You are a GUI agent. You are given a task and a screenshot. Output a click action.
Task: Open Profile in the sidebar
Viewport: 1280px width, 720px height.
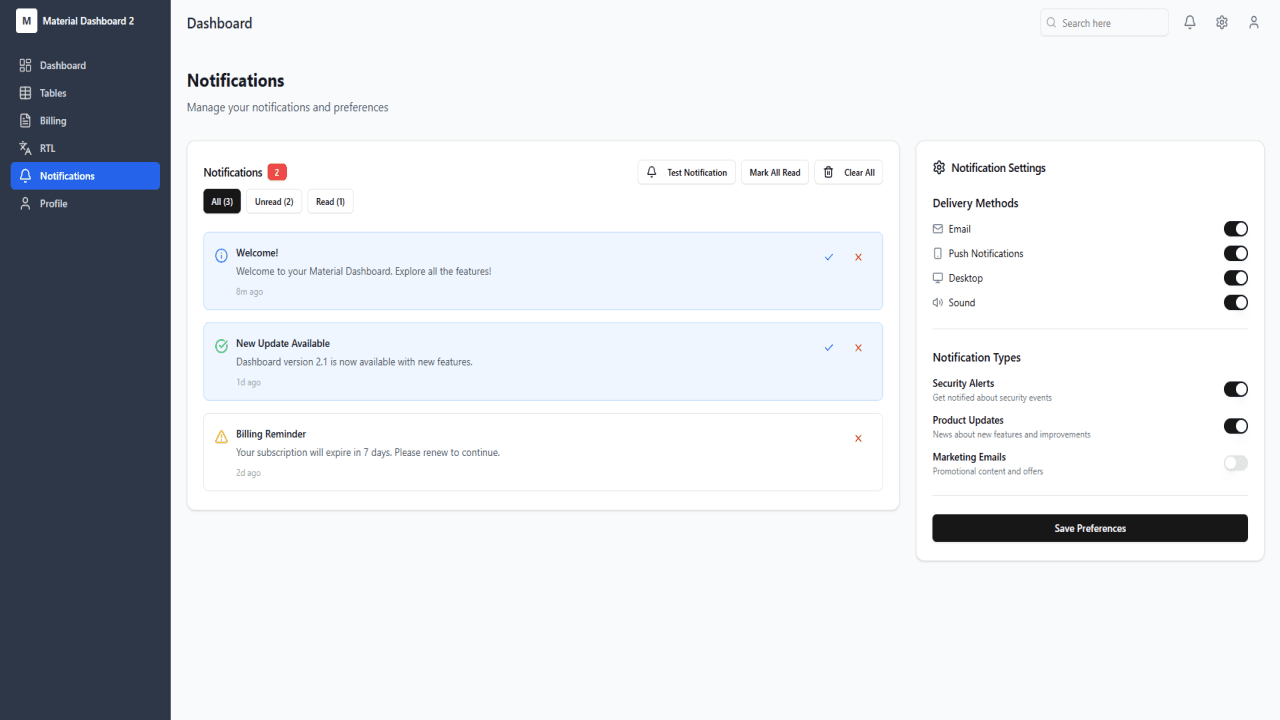[85, 203]
